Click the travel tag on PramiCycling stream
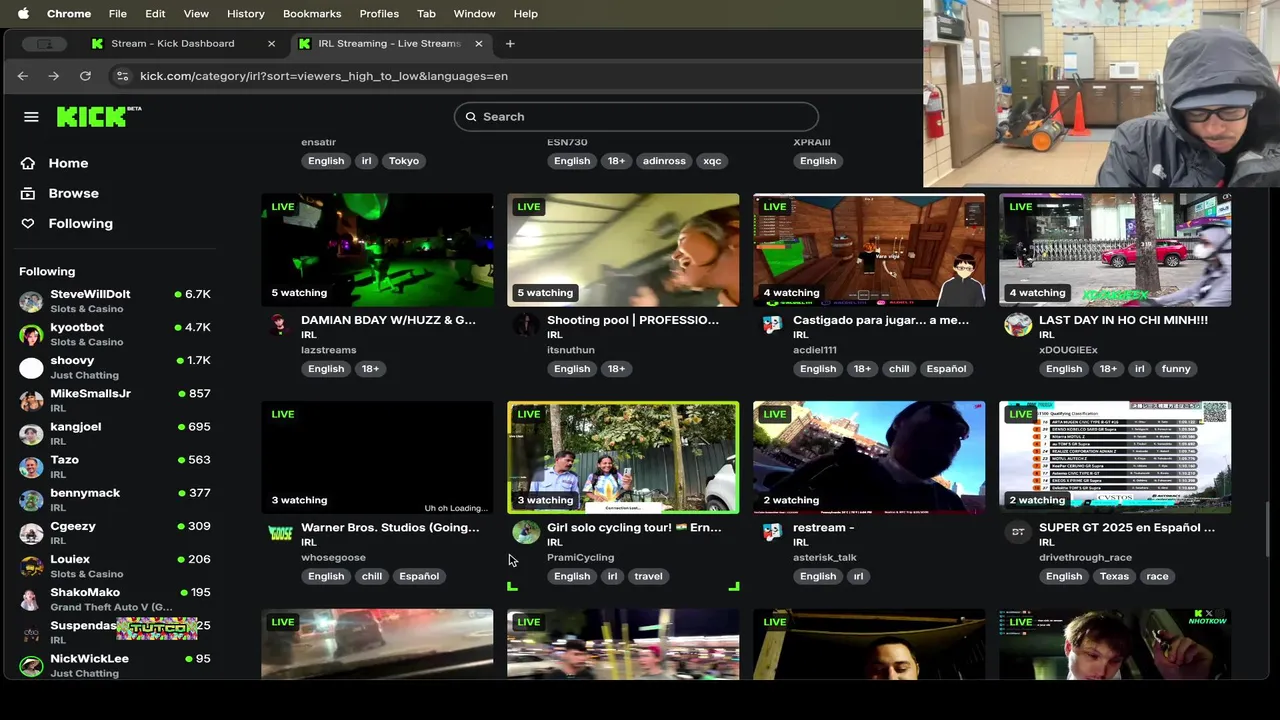 coord(648,576)
